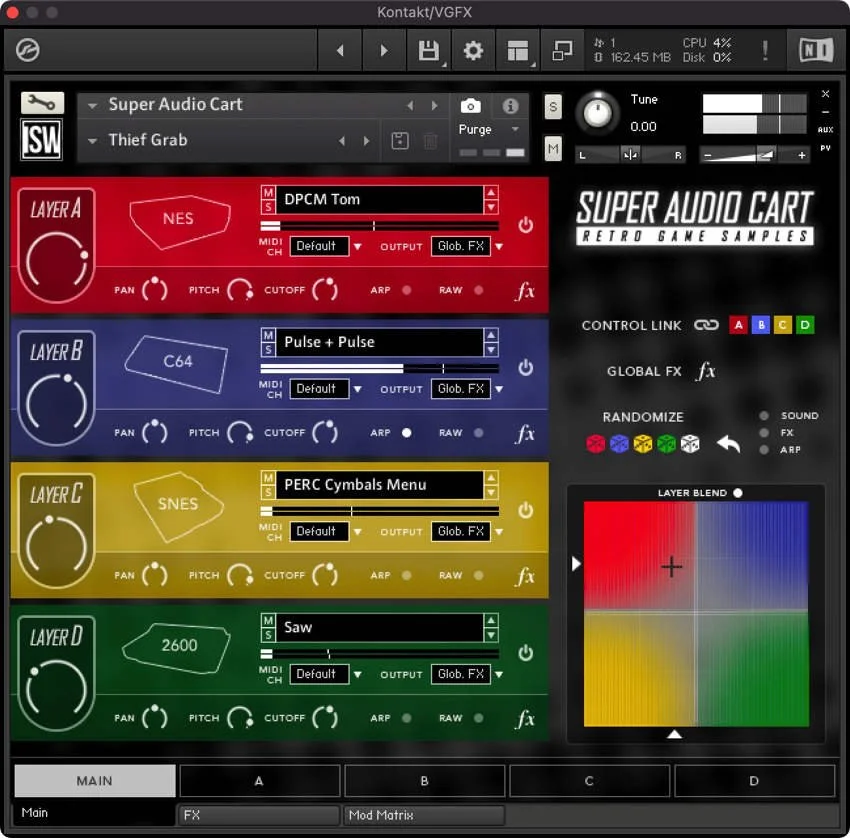This screenshot has width=850, height=838.
Task: Open Kontakt settings gear
Action: coord(473,50)
